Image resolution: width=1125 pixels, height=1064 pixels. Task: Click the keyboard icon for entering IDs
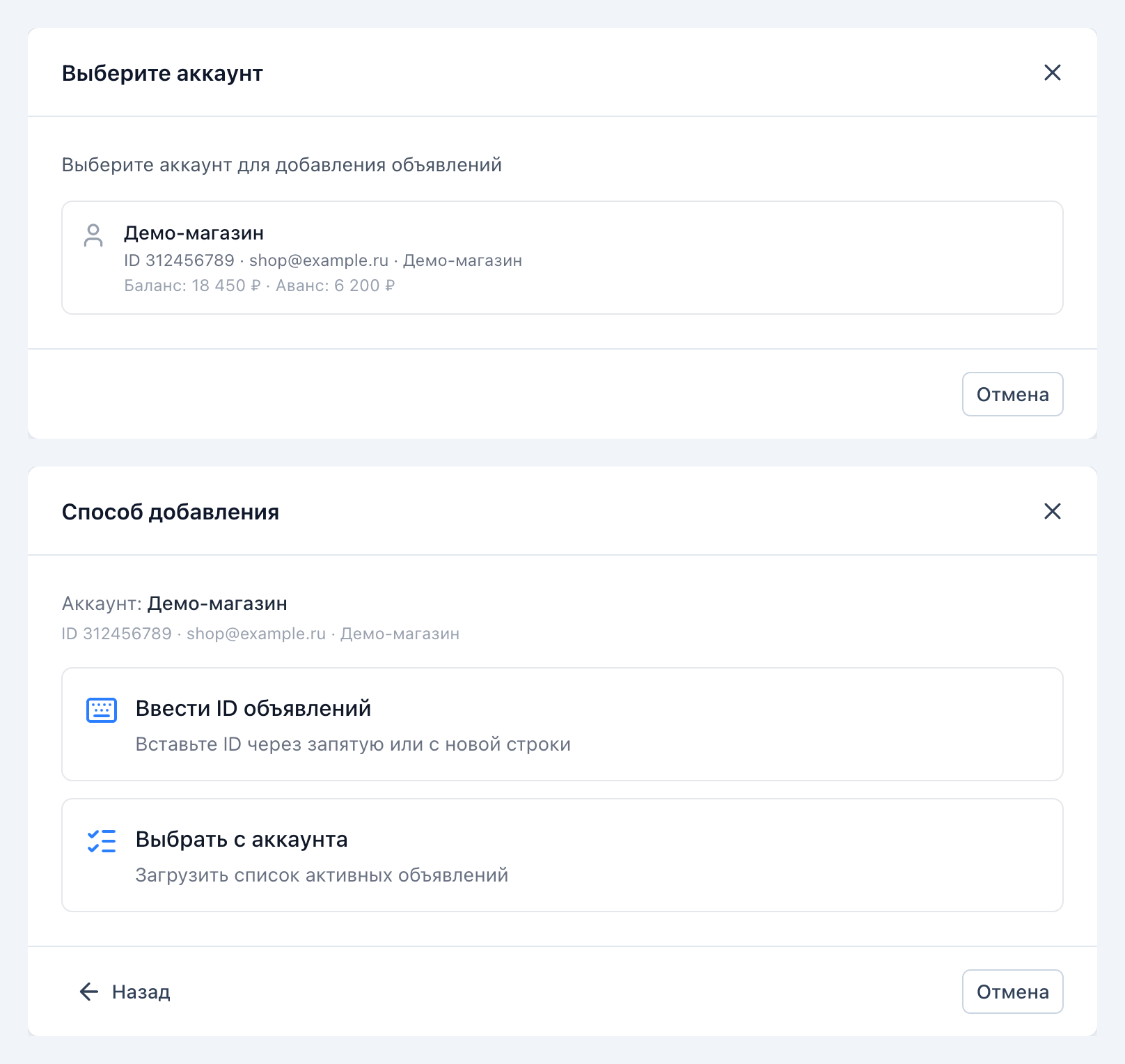click(102, 710)
